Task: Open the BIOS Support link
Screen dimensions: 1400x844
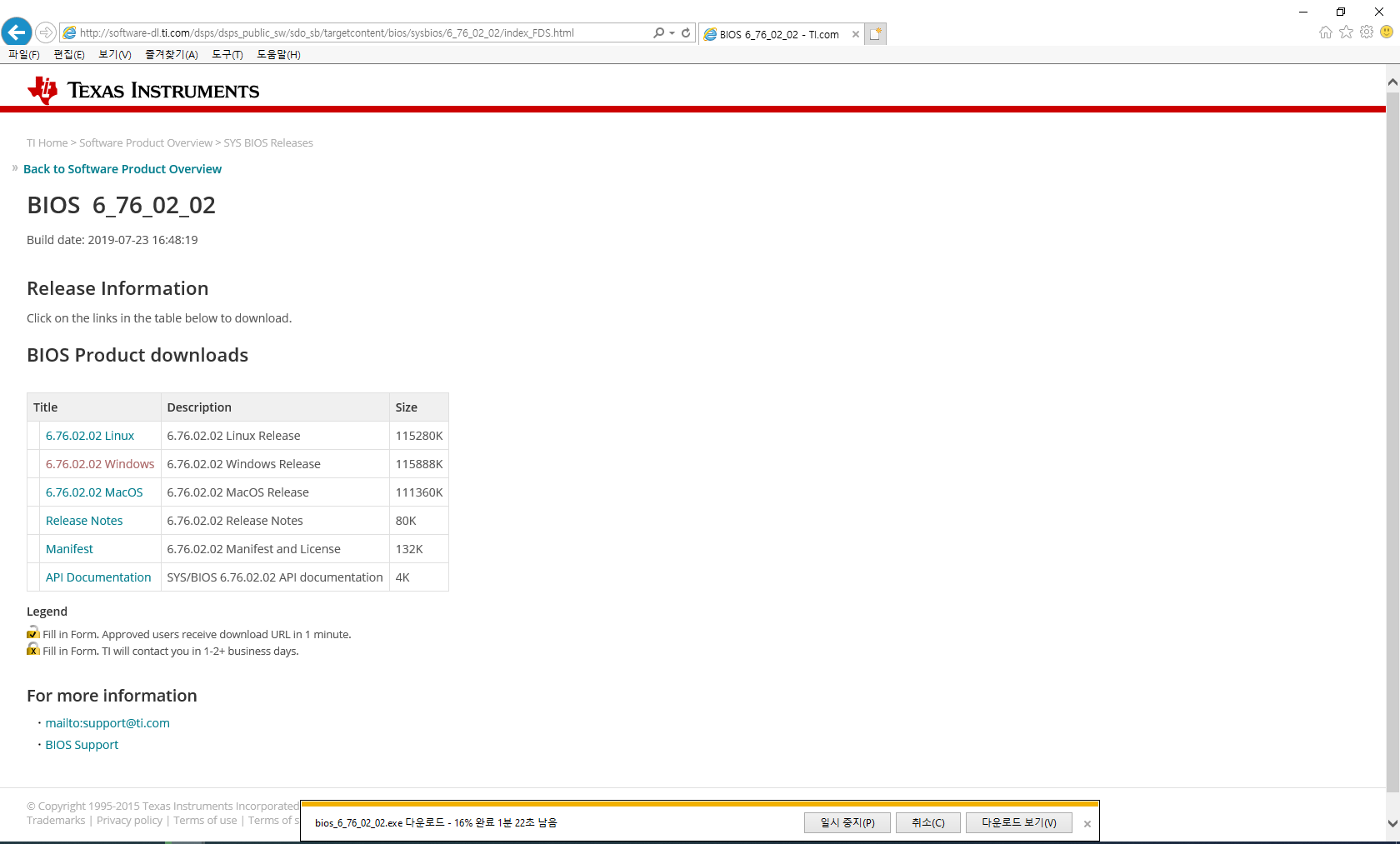Action: (82, 745)
